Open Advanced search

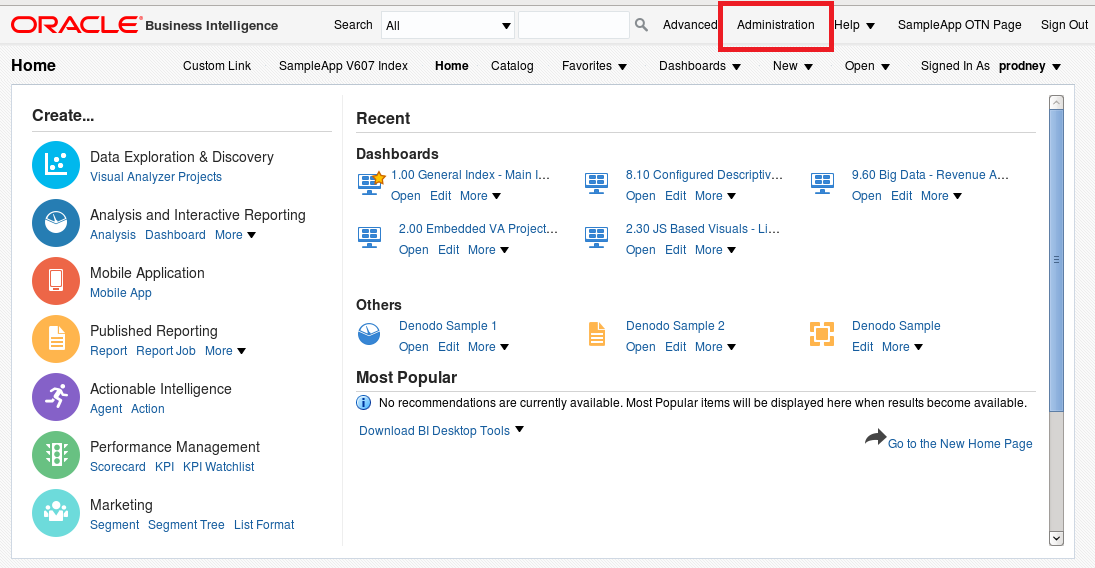(690, 25)
